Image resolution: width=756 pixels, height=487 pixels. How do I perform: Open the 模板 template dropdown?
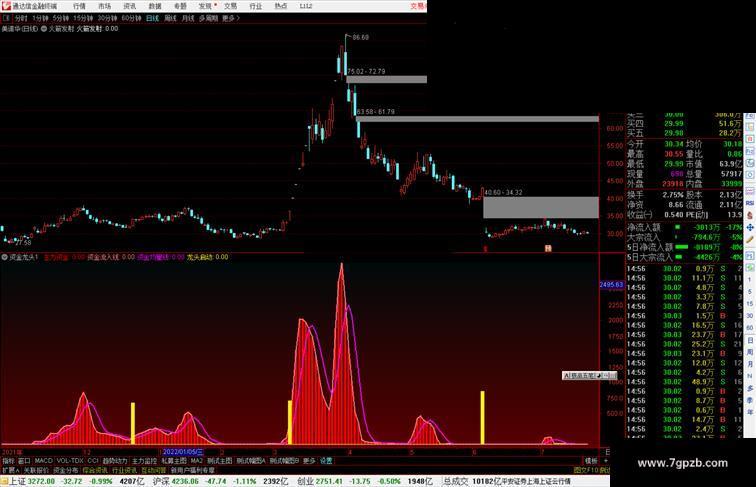(591, 461)
